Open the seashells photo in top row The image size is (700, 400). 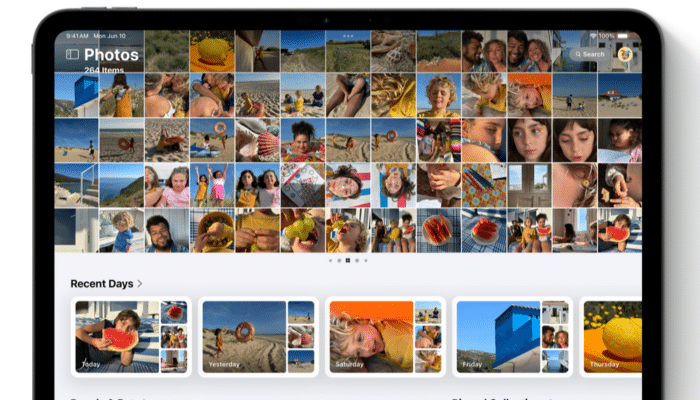(x=393, y=51)
